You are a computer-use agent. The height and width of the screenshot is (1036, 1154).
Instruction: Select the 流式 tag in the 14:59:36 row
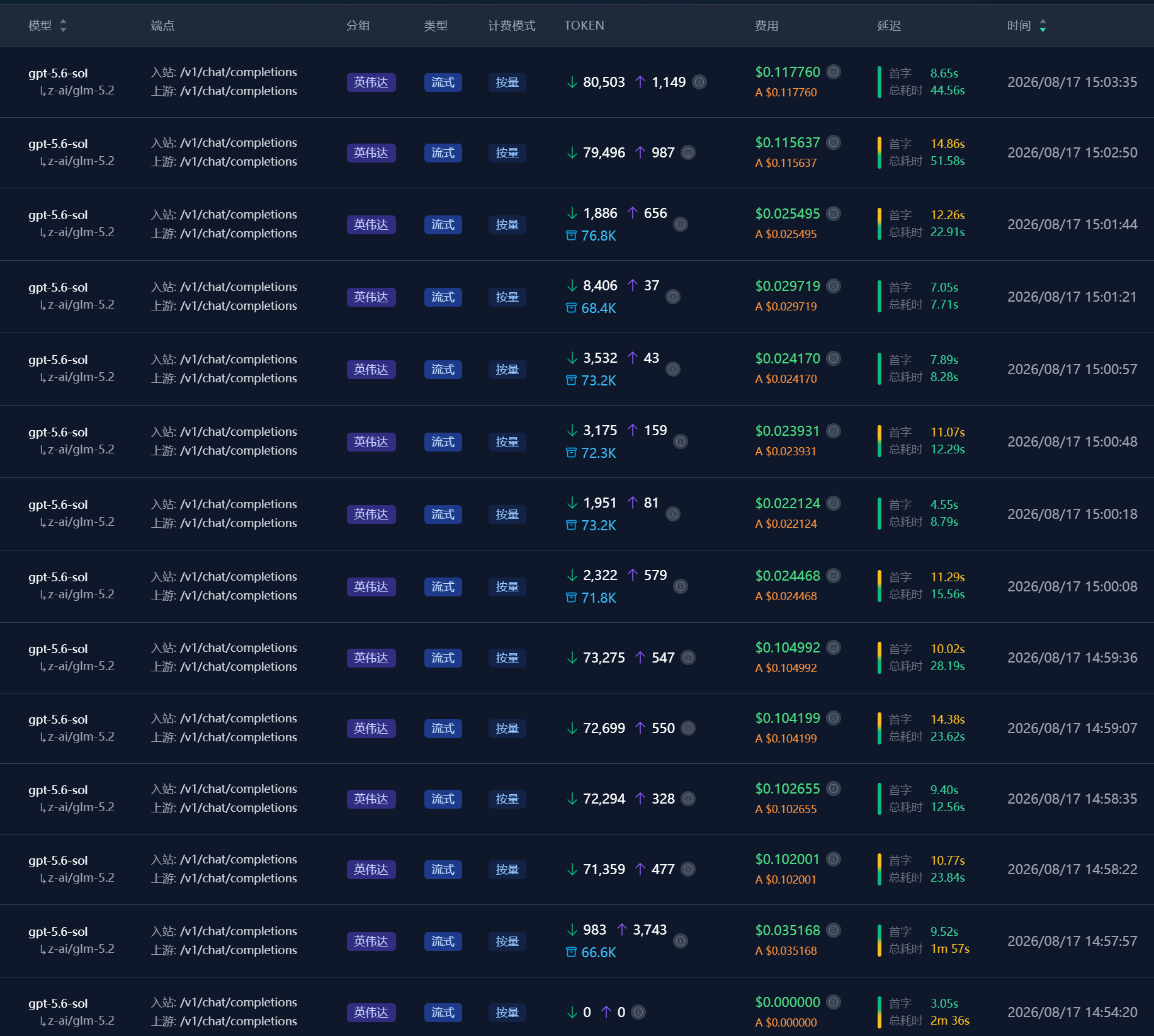443,658
